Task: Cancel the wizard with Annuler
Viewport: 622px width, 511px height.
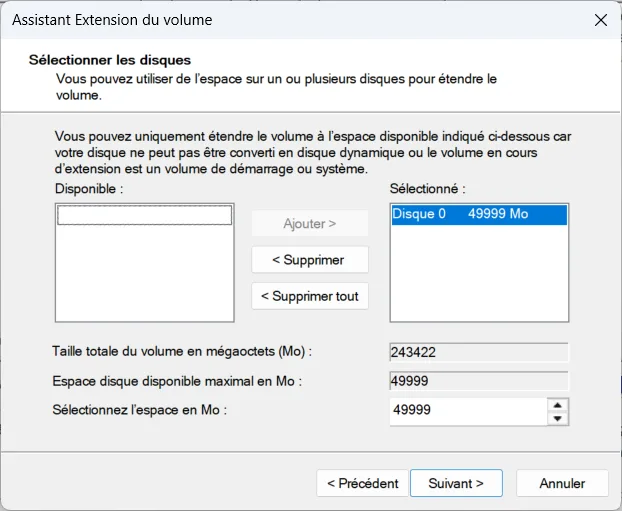Action: coord(562,483)
